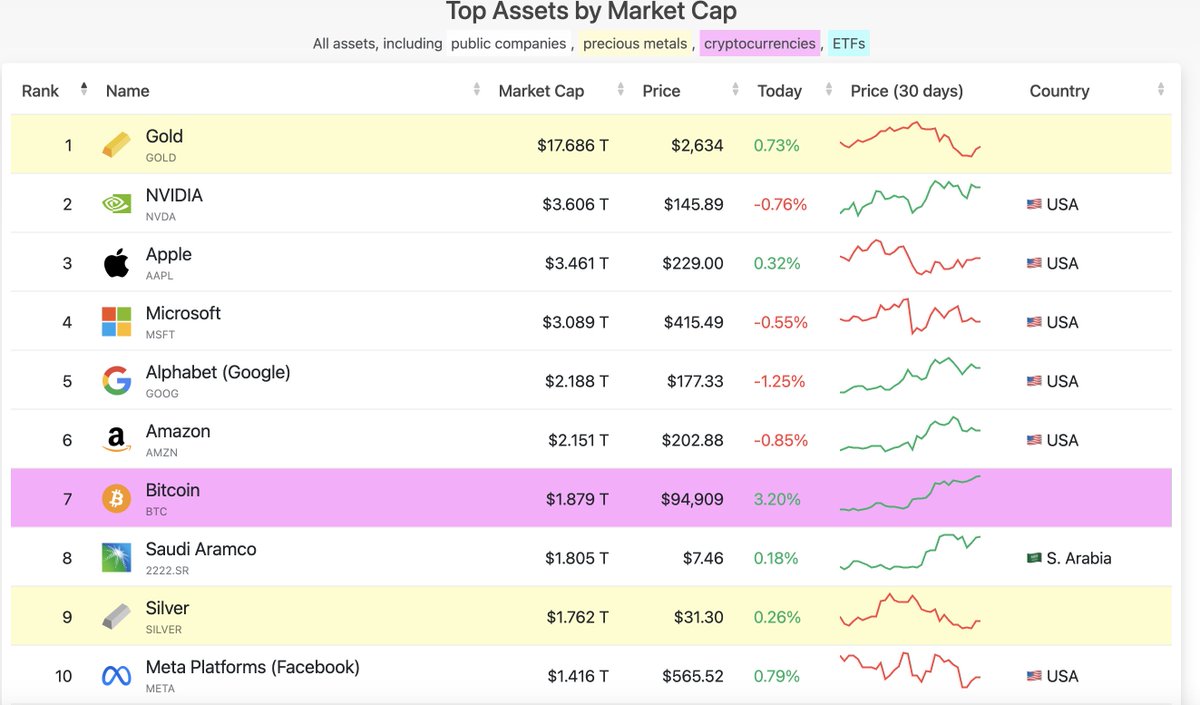Click the Bitcoin coin icon

point(116,498)
